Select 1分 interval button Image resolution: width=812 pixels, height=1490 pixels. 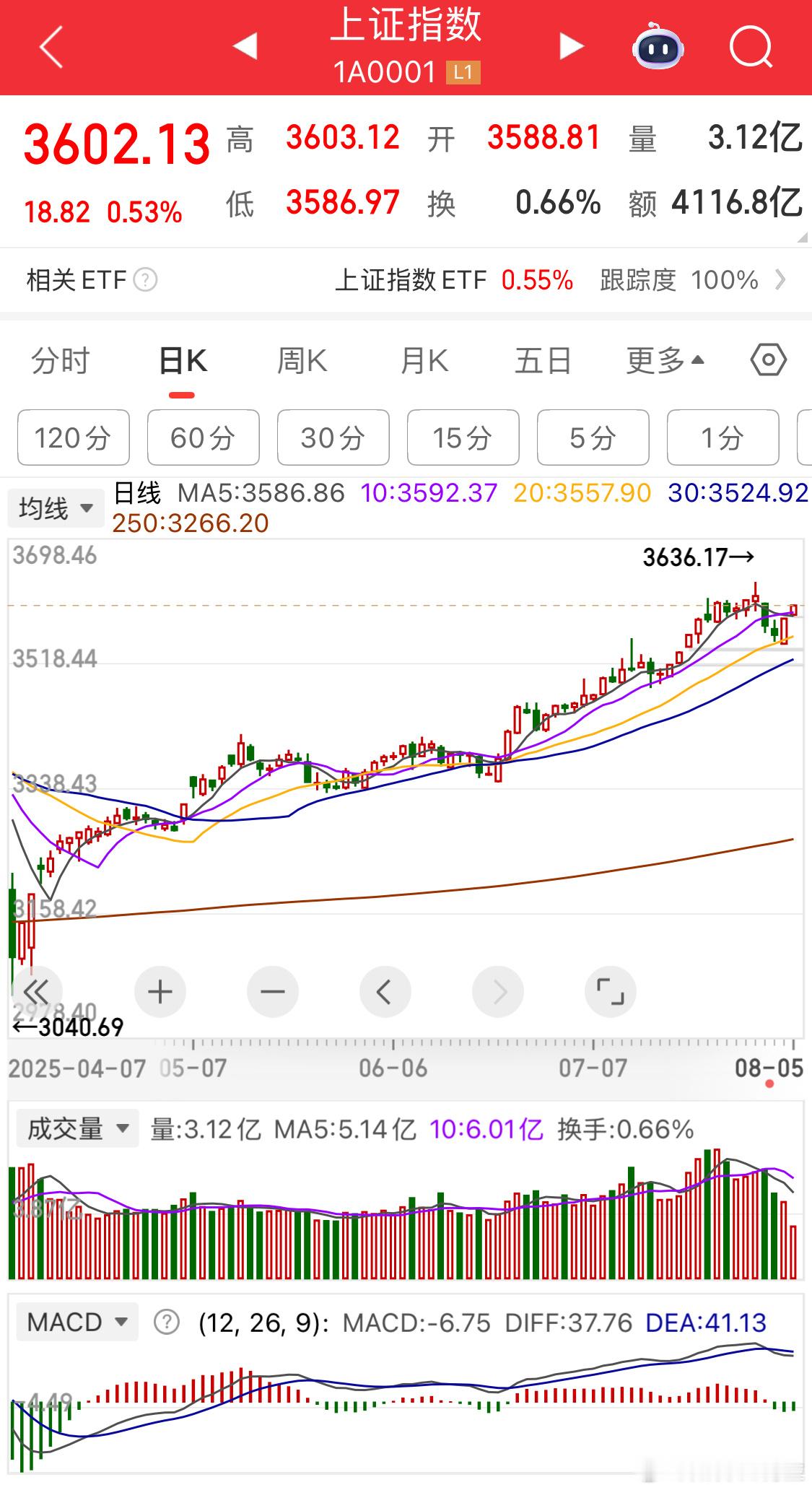(722, 437)
